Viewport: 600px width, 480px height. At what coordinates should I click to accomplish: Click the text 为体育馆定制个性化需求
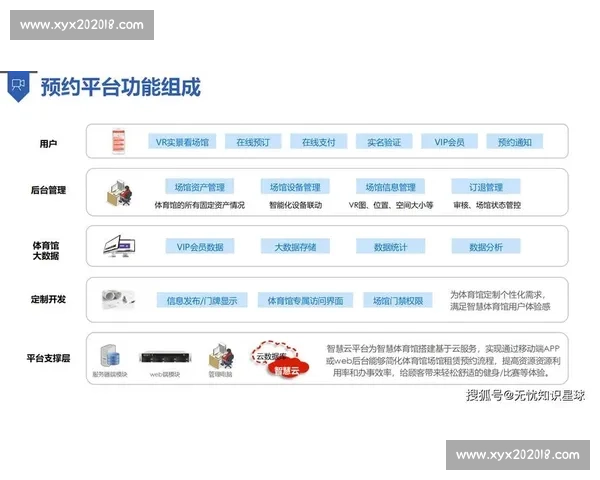(497, 294)
